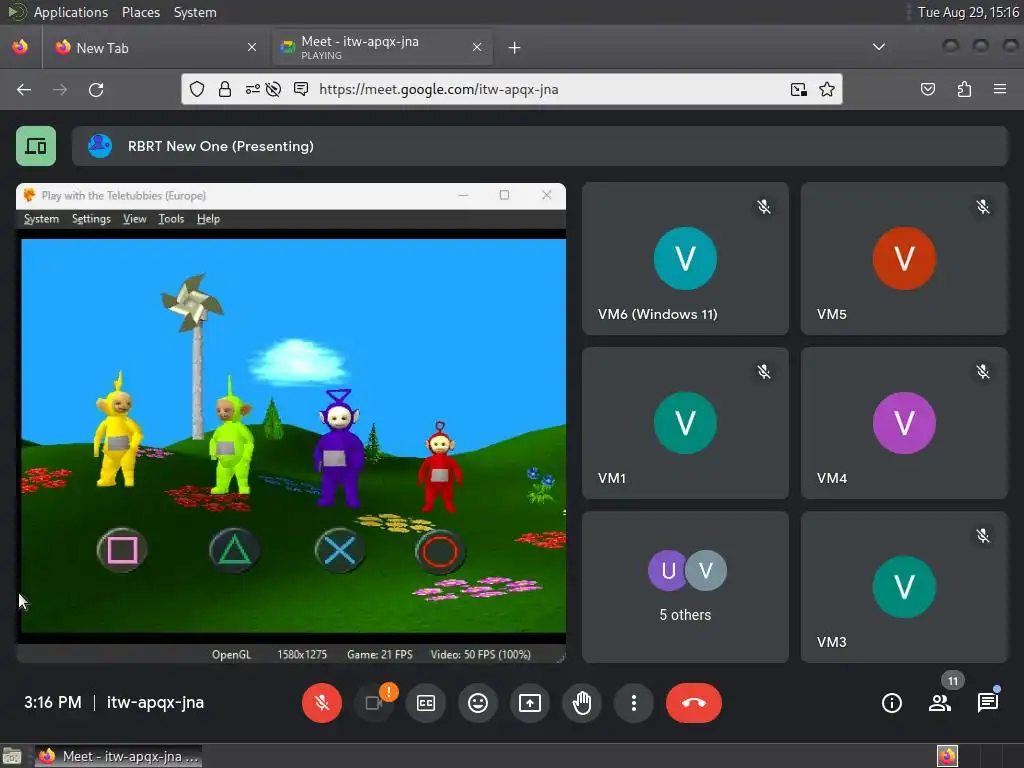Image resolution: width=1024 pixels, height=768 pixels.
Task: Select the VM4 participant tile
Action: 904,423
